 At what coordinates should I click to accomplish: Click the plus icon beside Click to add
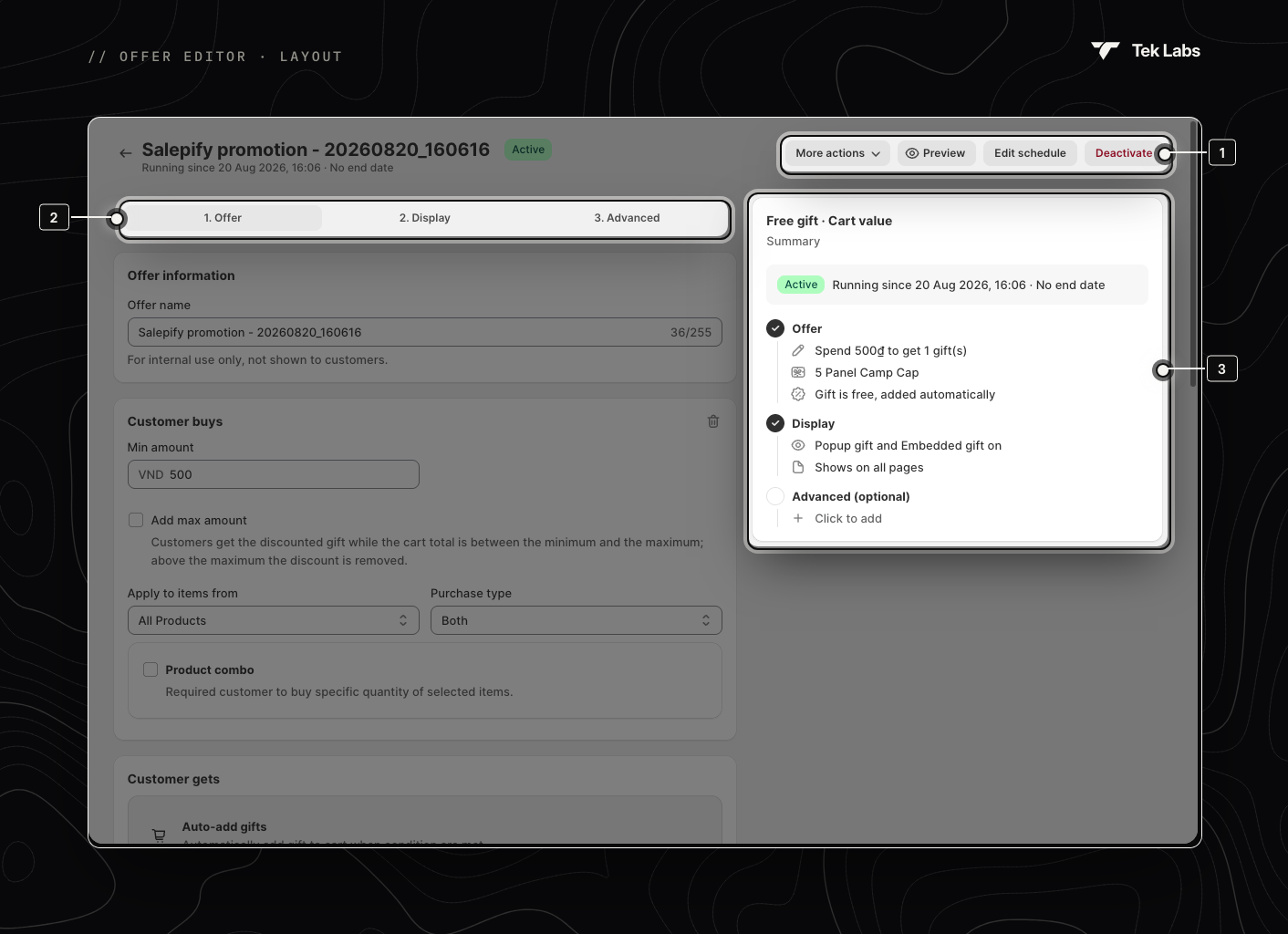[798, 518]
